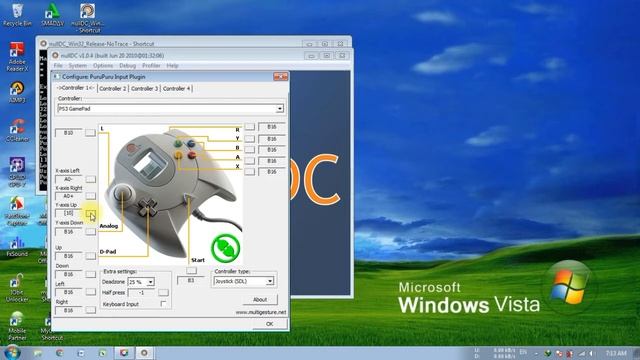The height and width of the screenshot is (360, 640).
Task: Click the taskbar clock showing 7:13 AM
Action: click(x=616, y=353)
